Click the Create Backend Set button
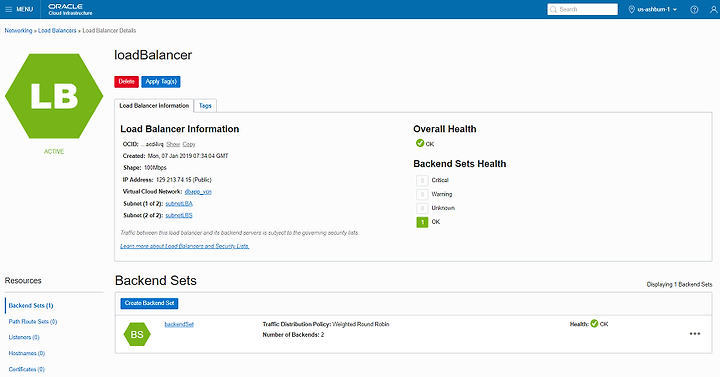This screenshot has width=720, height=377. click(x=149, y=303)
